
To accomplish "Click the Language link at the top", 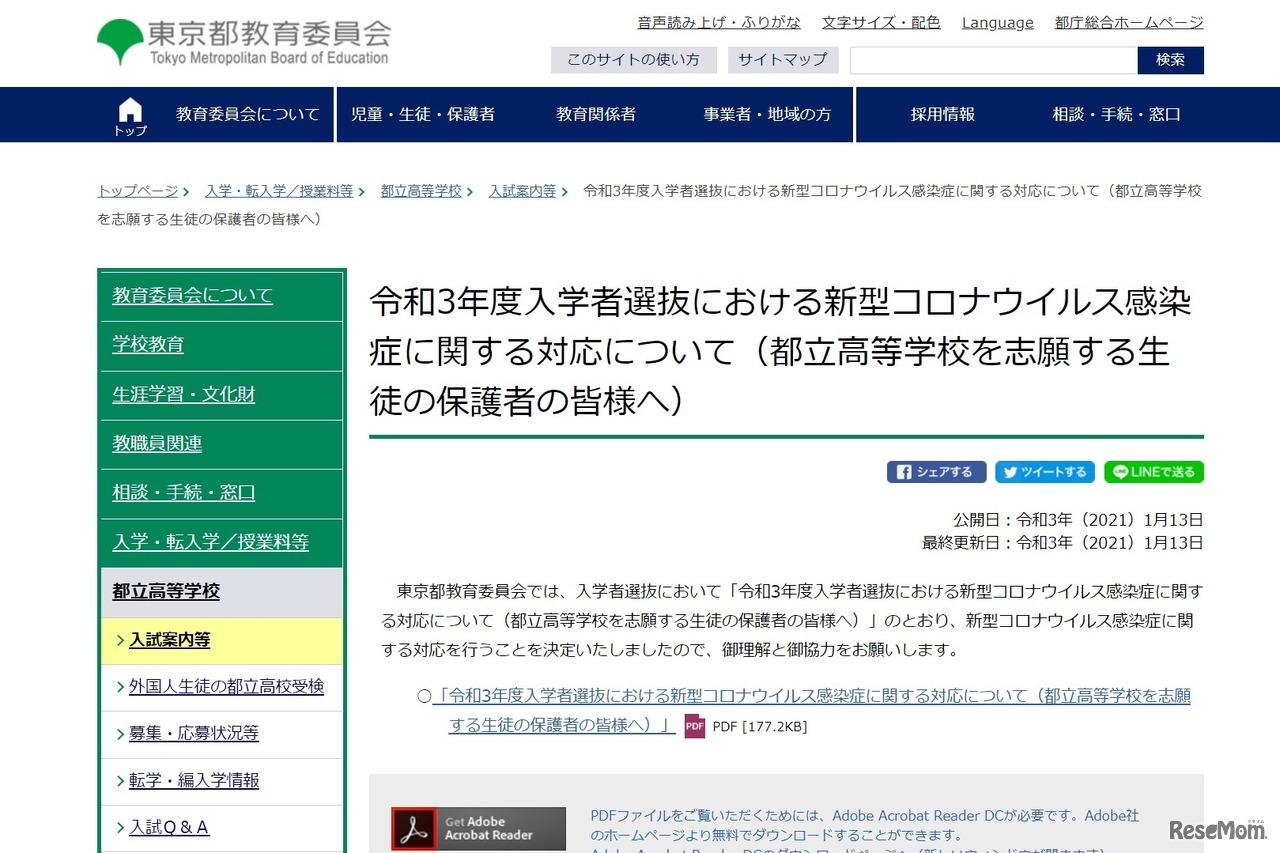I will tap(997, 22).
